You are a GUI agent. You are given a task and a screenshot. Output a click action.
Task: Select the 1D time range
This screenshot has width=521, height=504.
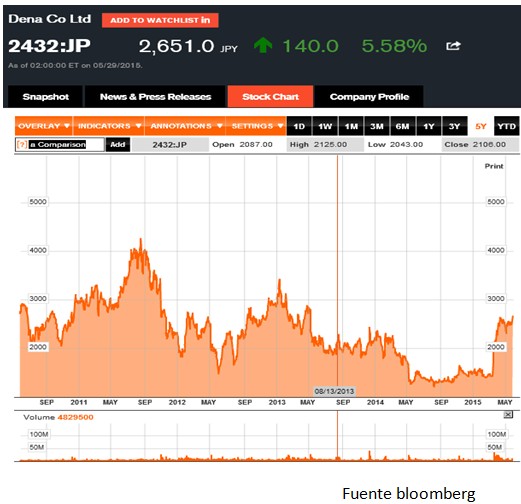(299, 126)
